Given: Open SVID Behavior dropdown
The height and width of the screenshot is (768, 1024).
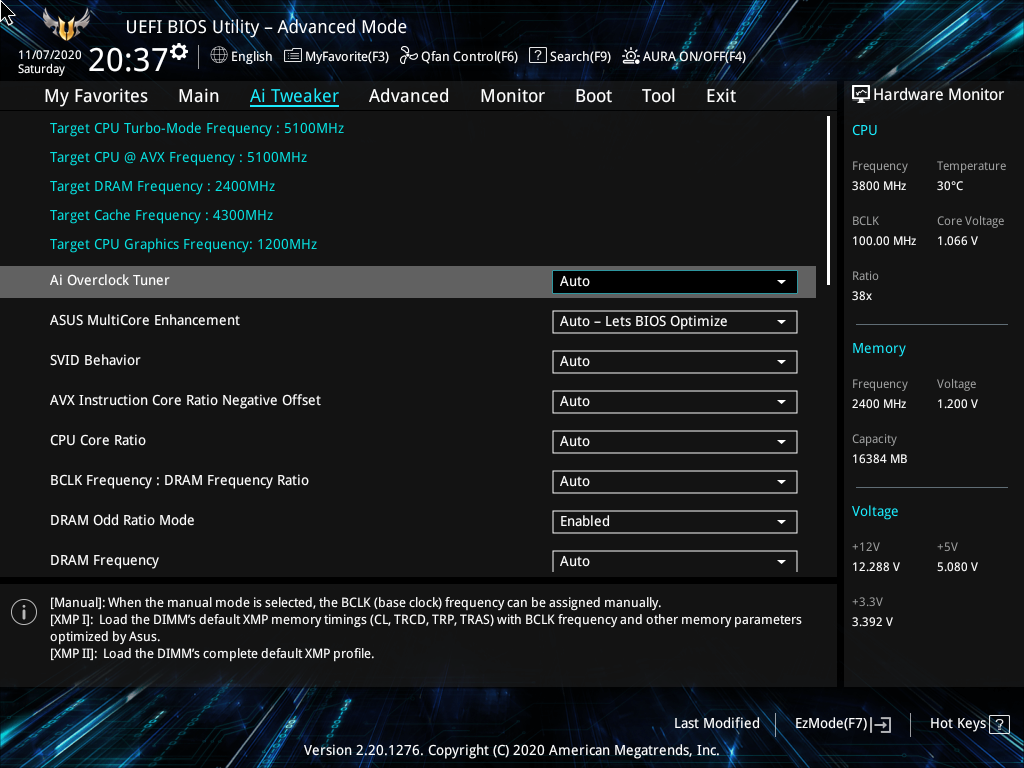Looking at the screenshot, I should [675, 362].
